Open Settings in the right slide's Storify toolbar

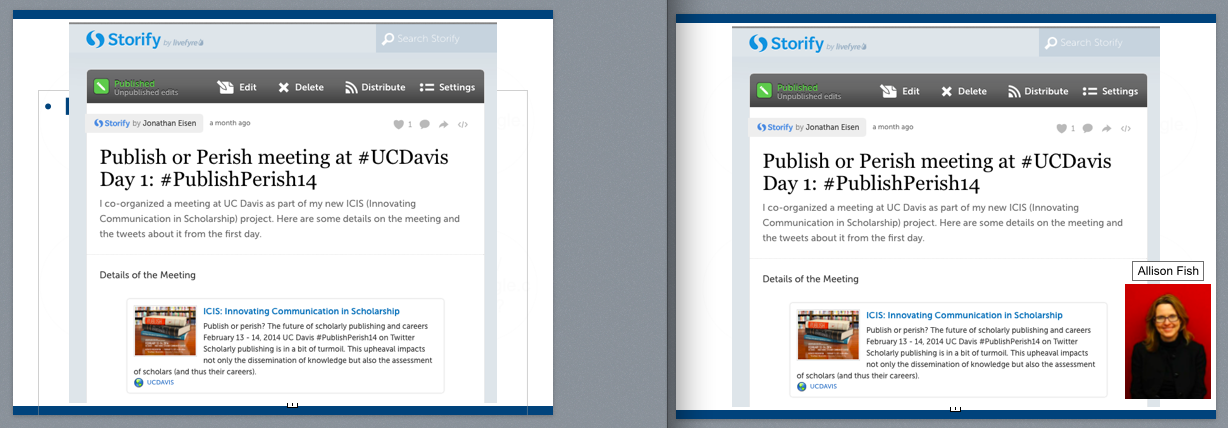(x=1110, y=91)
